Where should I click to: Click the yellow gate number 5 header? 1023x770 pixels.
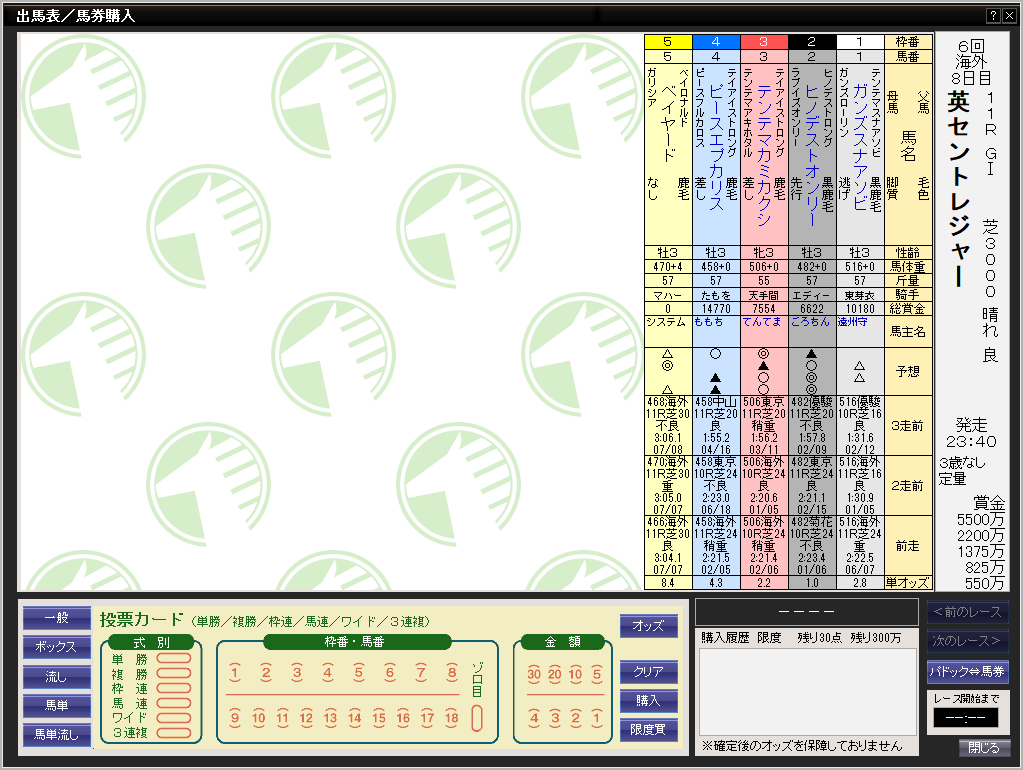[668, 42]
